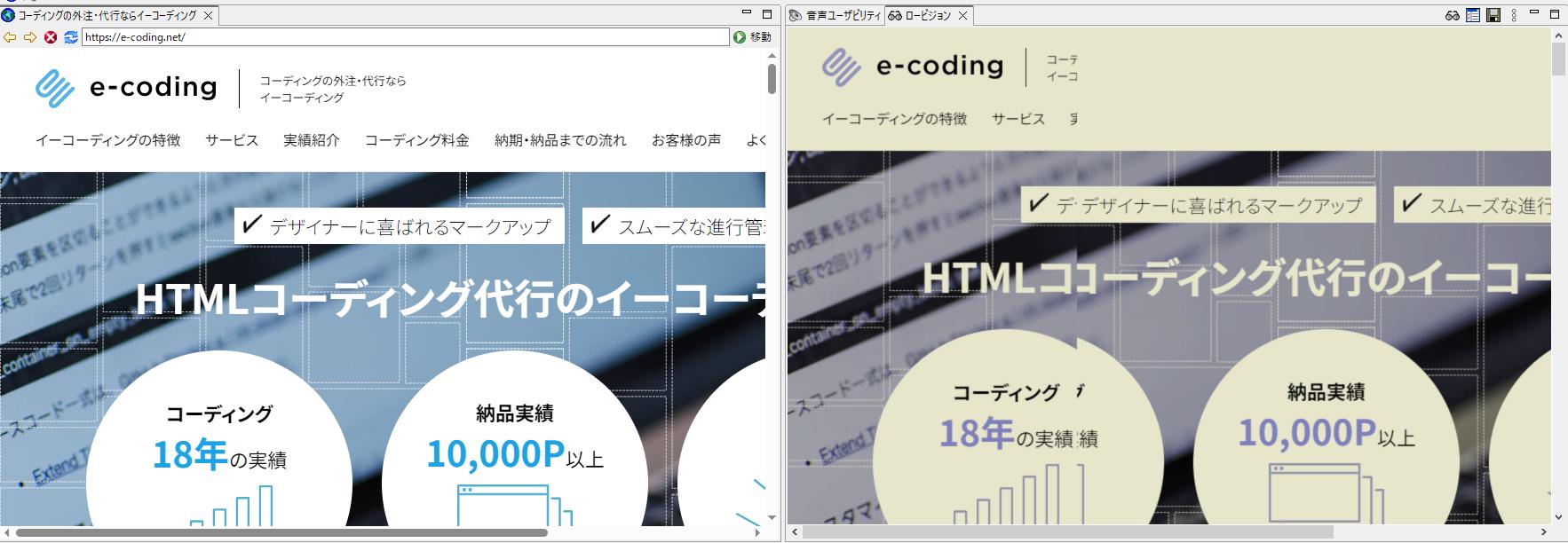Click the green 移動 go button
The image size is (1568, 543).
(x=752, y=37)
